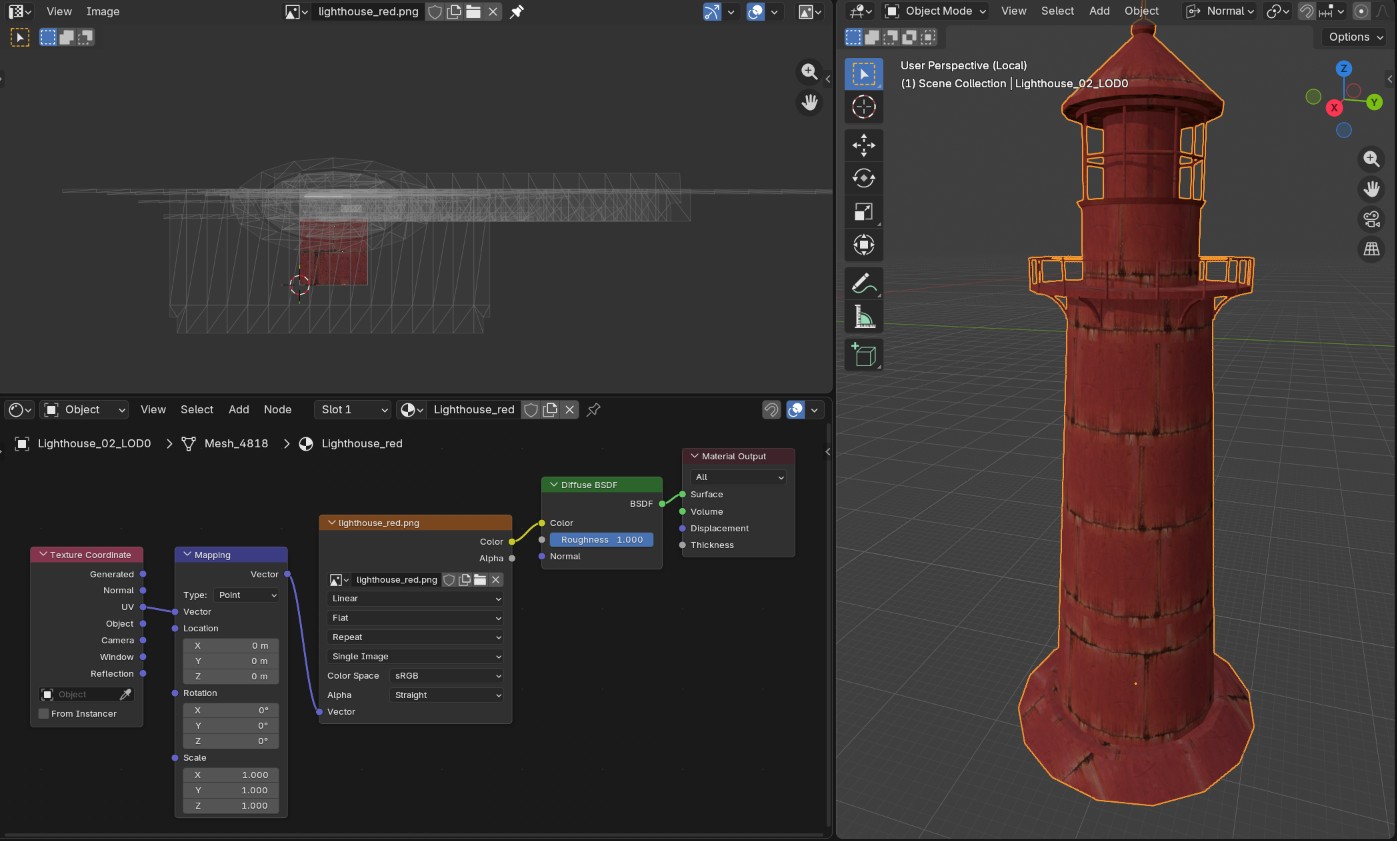This screenshot has width=1397, height=841.
Task: Switch perspective/orthographic grid icon in viewport
Action: tap(1371, 249)
